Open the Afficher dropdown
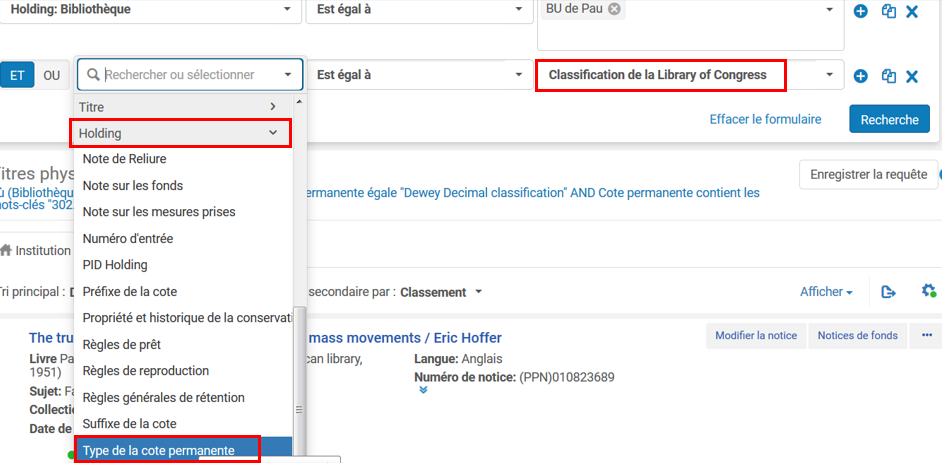 point(826,292)
